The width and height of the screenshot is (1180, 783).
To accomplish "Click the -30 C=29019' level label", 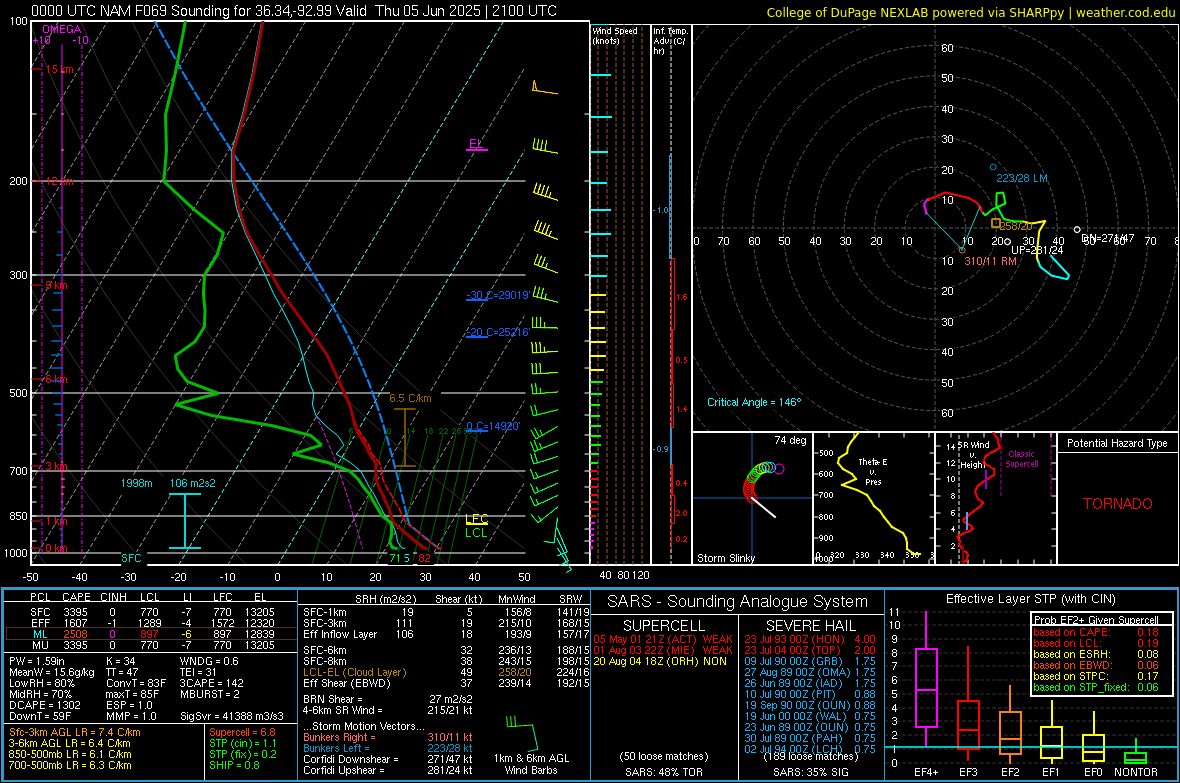I will [497, 295].
